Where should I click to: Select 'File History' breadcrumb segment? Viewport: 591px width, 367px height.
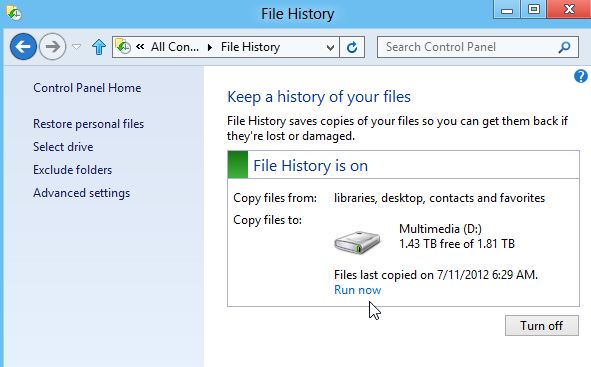tap(250, 47)
